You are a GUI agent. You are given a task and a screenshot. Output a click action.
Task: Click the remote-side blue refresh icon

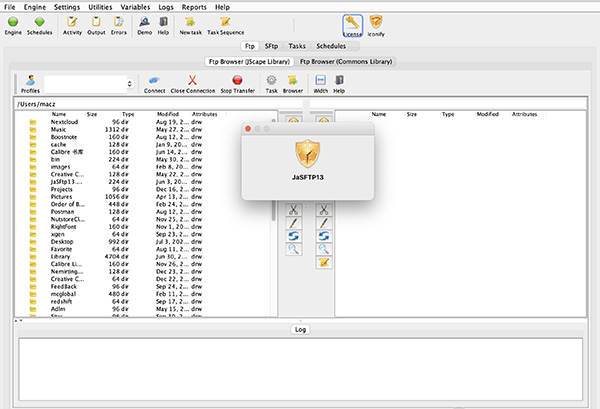[324, 236]
